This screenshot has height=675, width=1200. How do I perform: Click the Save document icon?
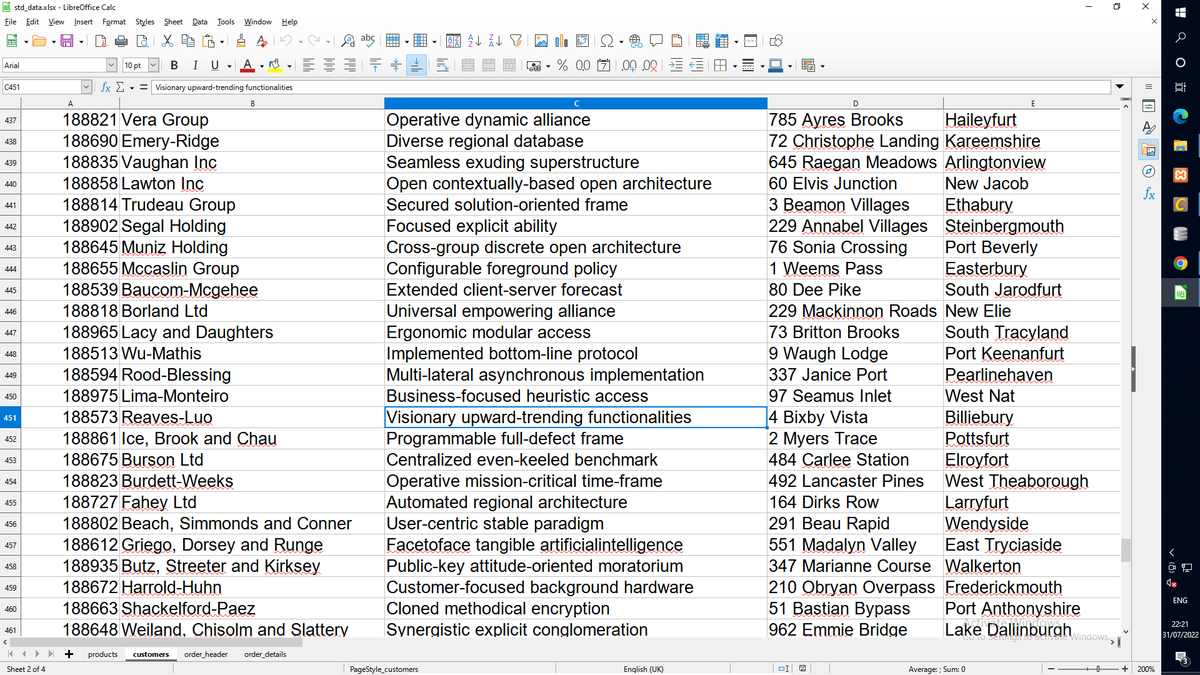pos(66,41)
